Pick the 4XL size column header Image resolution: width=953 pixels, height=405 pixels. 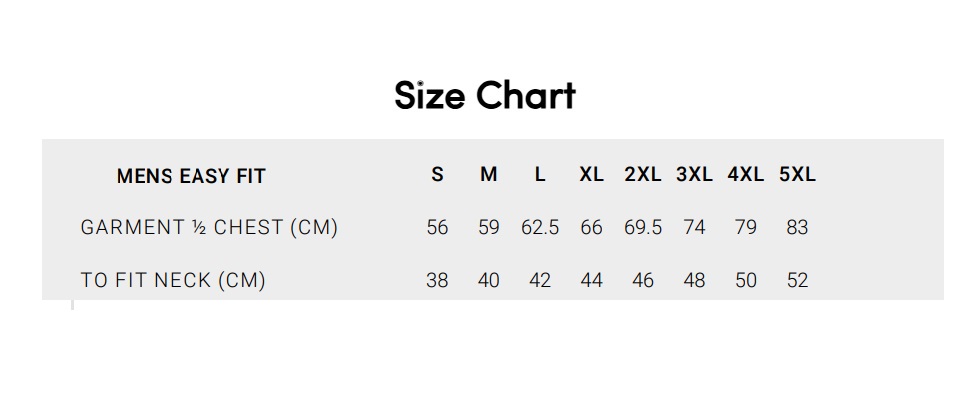click(746, 175)
